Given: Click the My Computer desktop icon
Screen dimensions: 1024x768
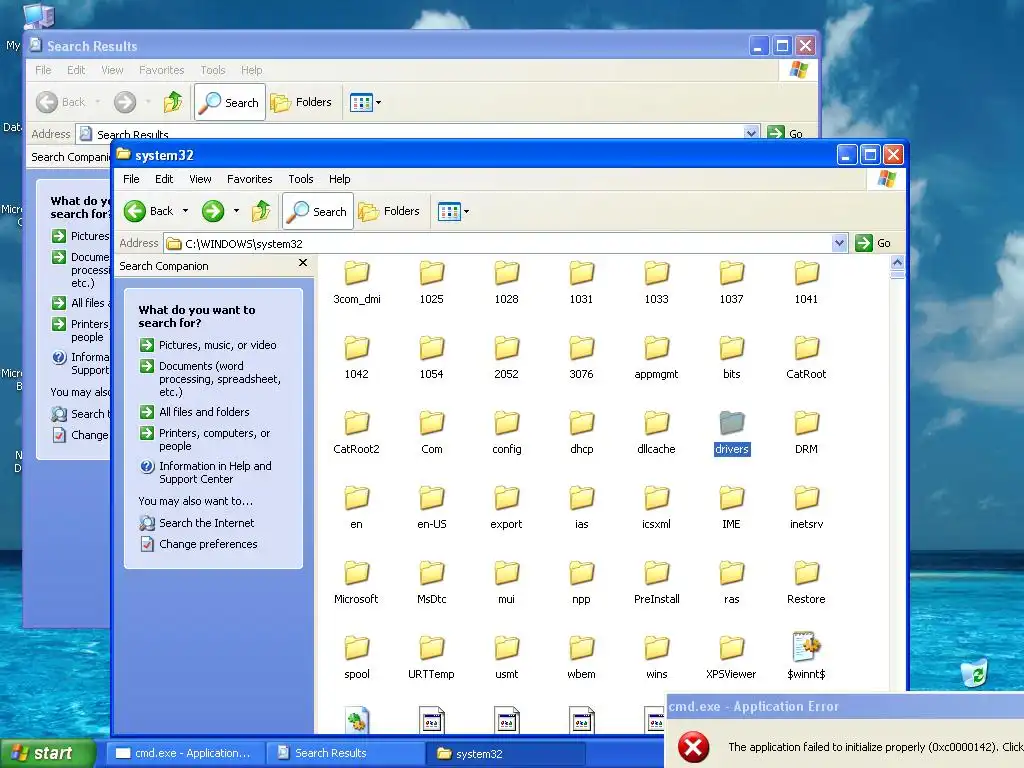Looking at the screenshot, I should 39,16.
